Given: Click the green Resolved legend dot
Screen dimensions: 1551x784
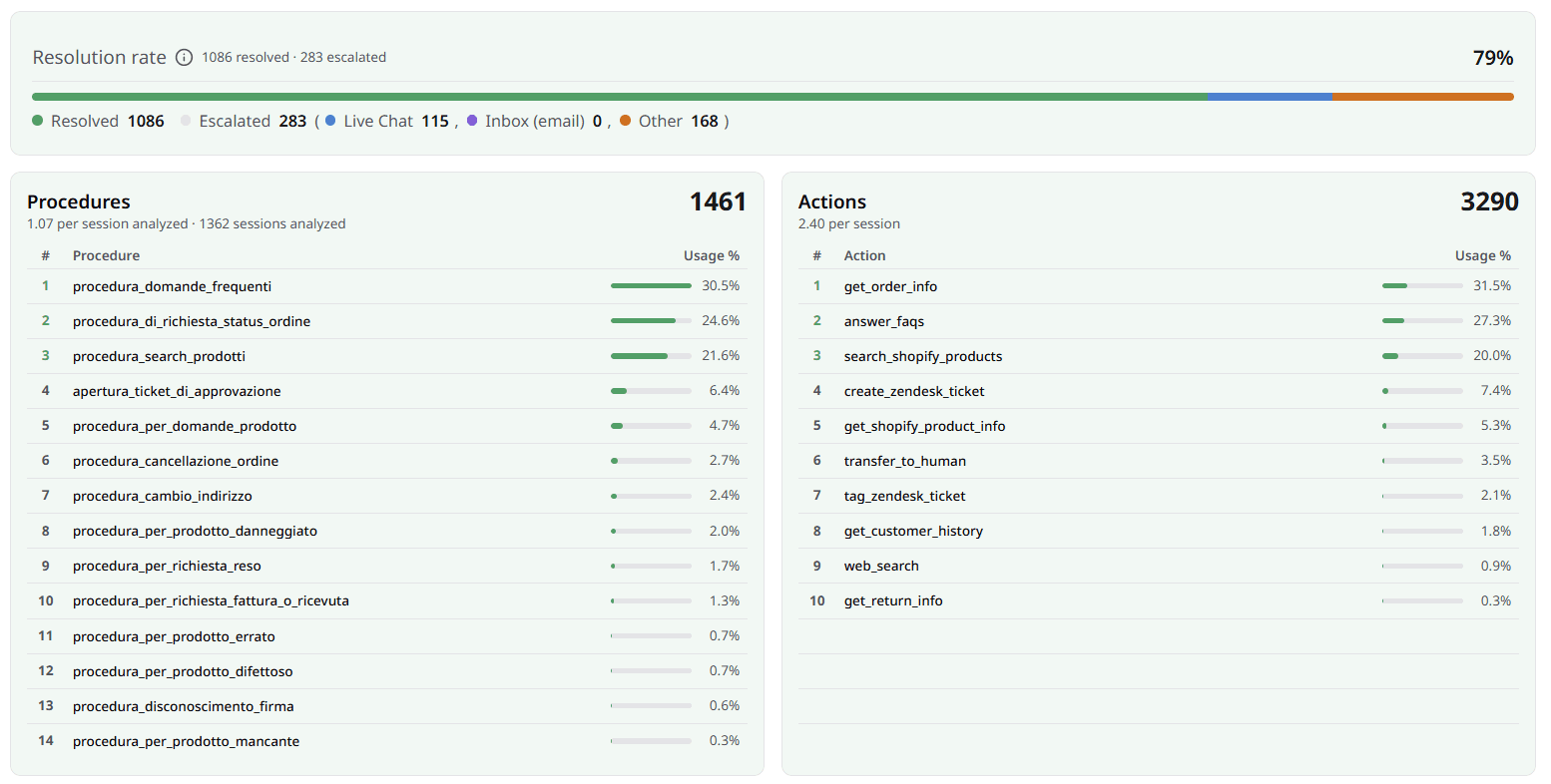Looking at the screenshot, I should [x=38, y=121].
